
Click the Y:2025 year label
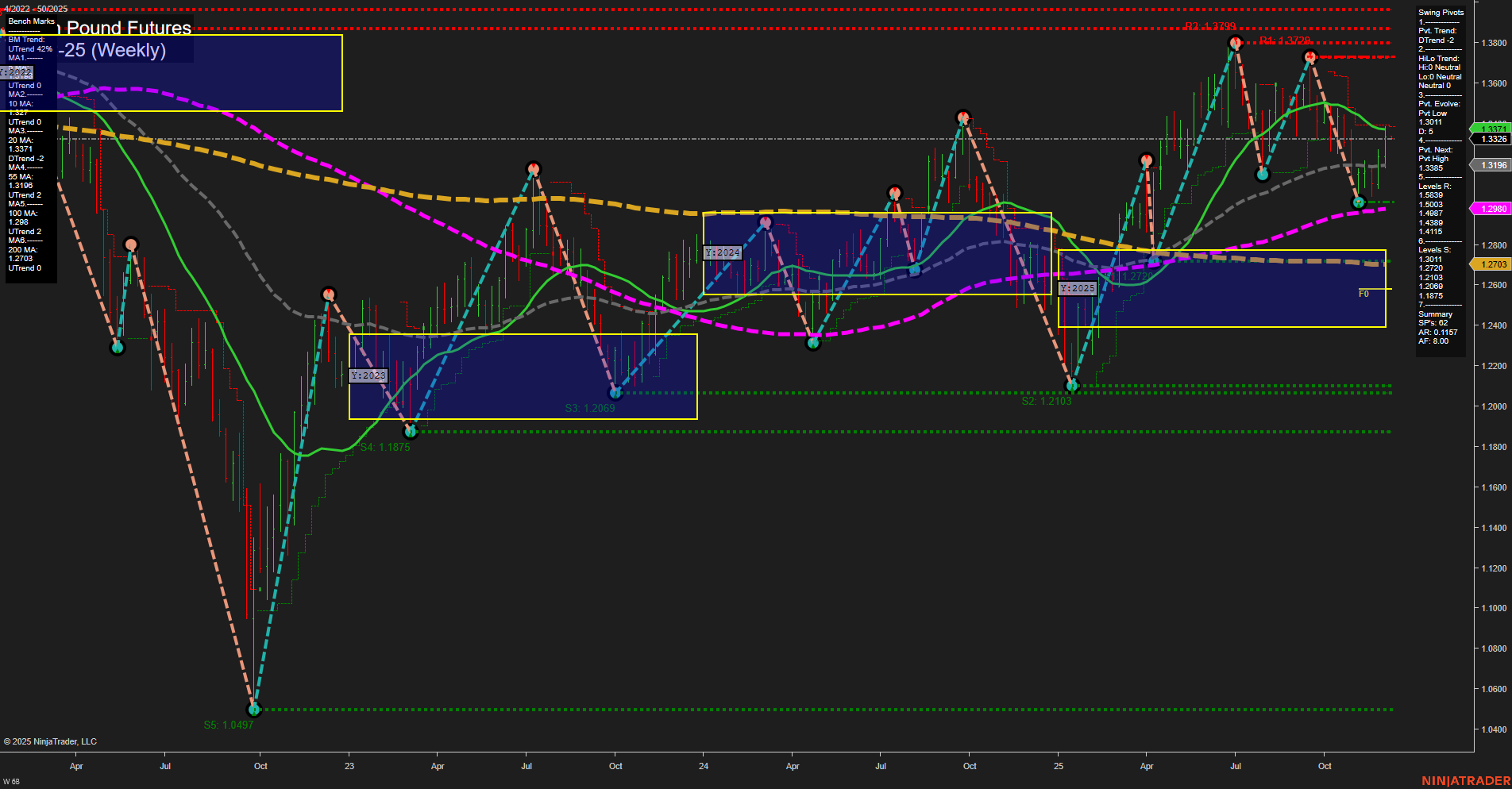point(1078,288)
